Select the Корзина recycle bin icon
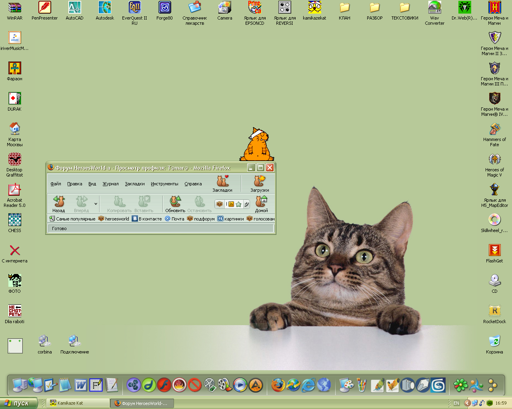 click(x=494, y=344)
